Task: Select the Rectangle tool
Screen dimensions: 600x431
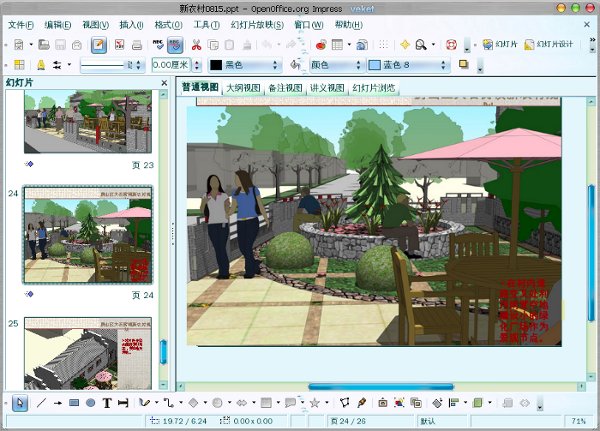Action: pos(74,403)
